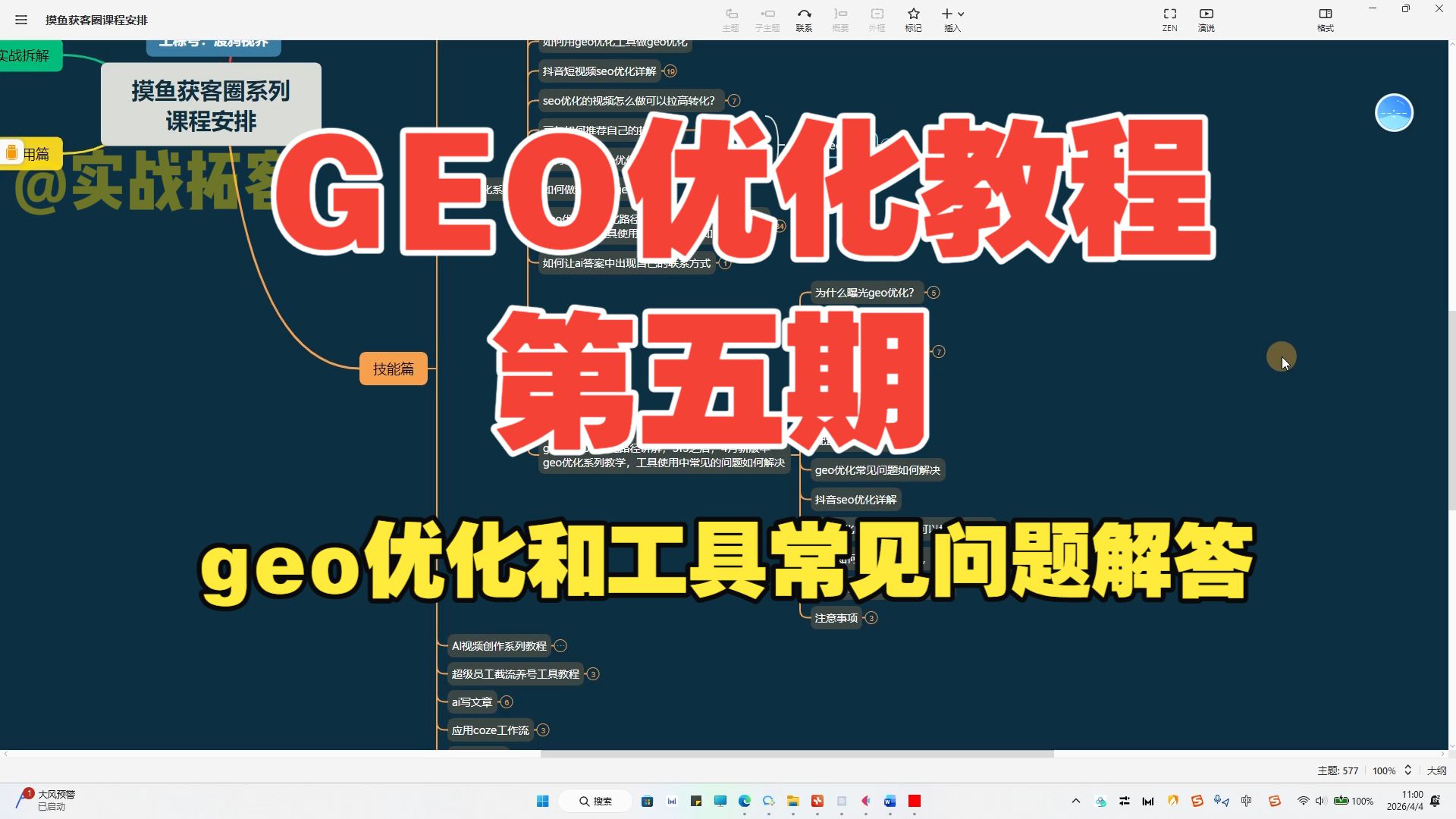Viewport: 1456px width, 819px height.
Task: Enter ZEN mode
Action: point(1170,20)
